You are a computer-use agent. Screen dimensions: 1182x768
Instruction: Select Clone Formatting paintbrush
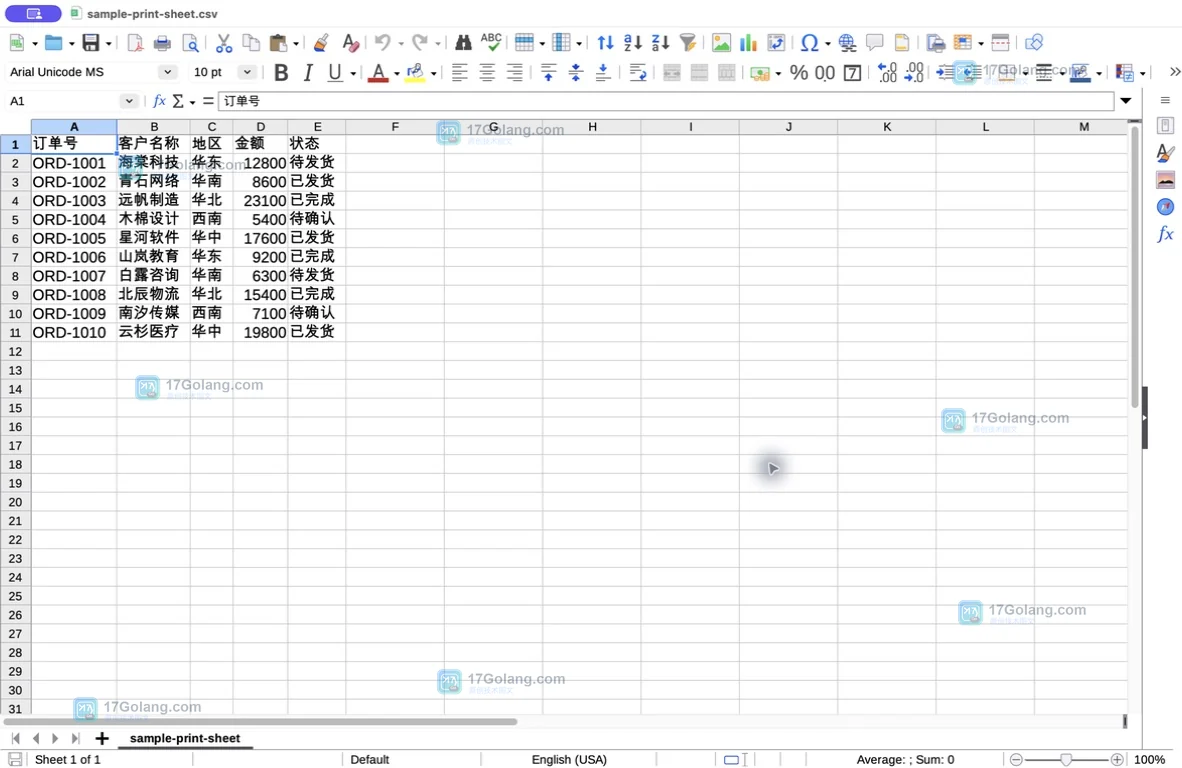click(x=321, y=43)
